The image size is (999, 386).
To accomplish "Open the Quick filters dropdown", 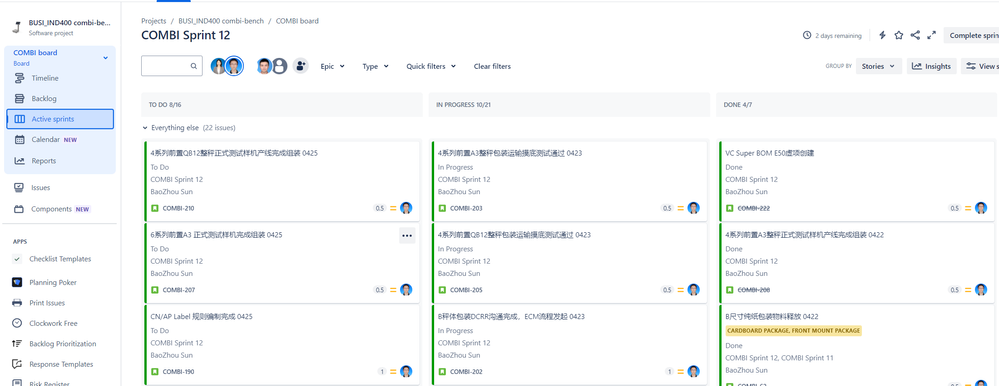I will click(431, 66).
